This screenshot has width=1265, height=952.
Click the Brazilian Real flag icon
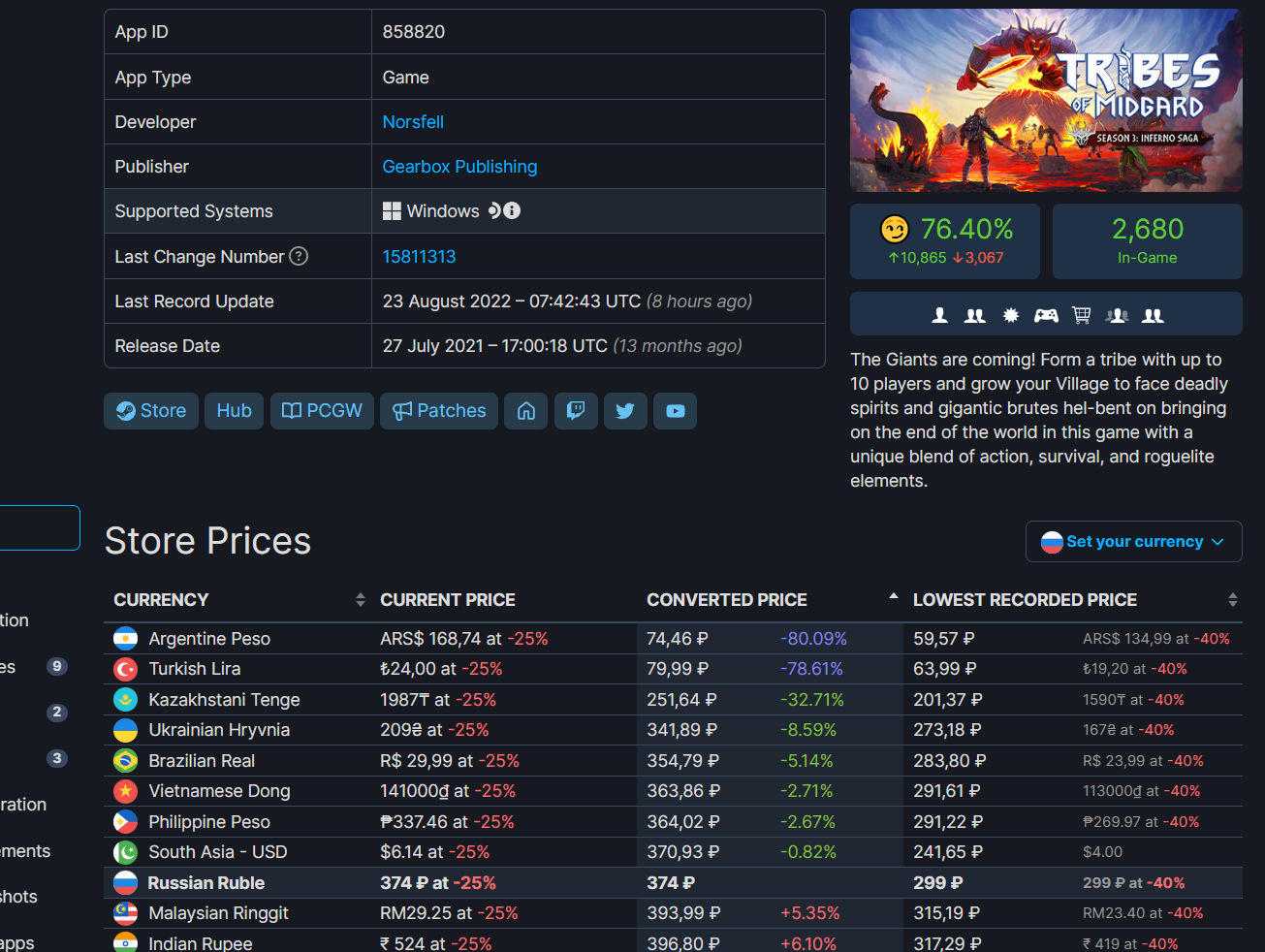pyautogui.click(x=125, y=761)
